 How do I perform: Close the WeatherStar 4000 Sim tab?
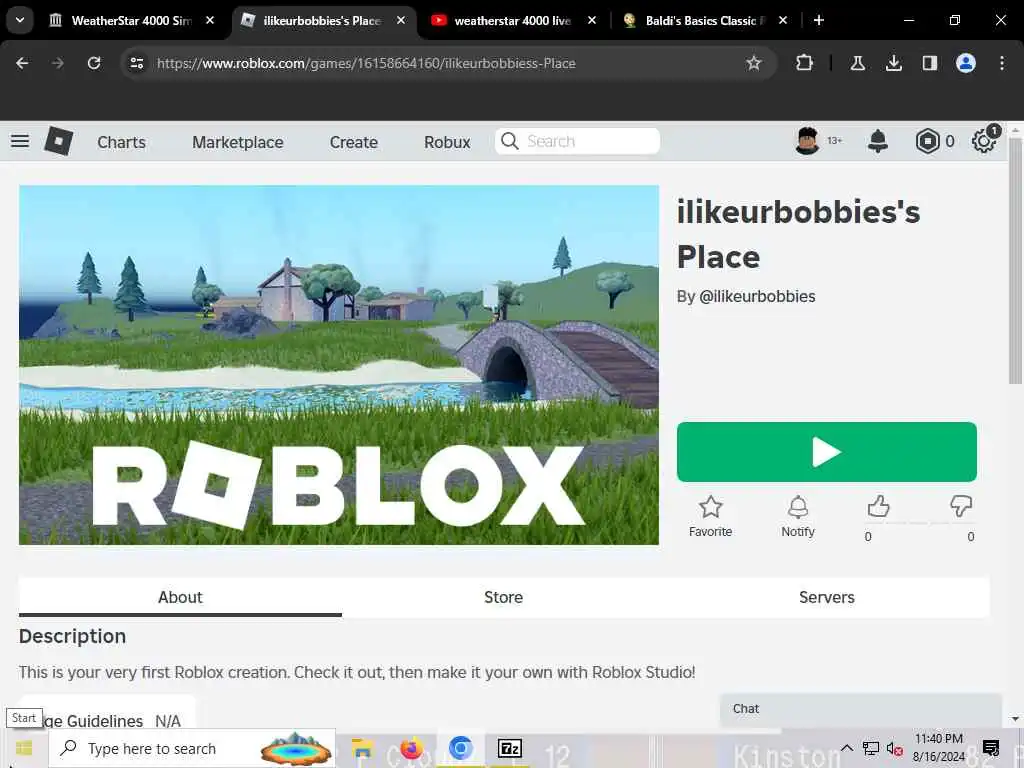210,21
